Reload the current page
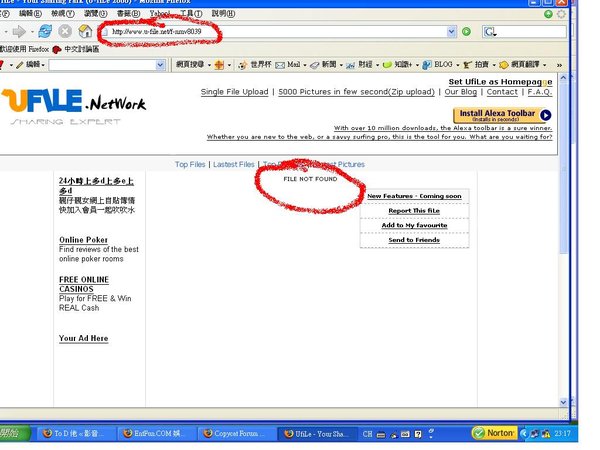Screen dimensions: 600x450 pyautogui.click(x=45, y=31)
